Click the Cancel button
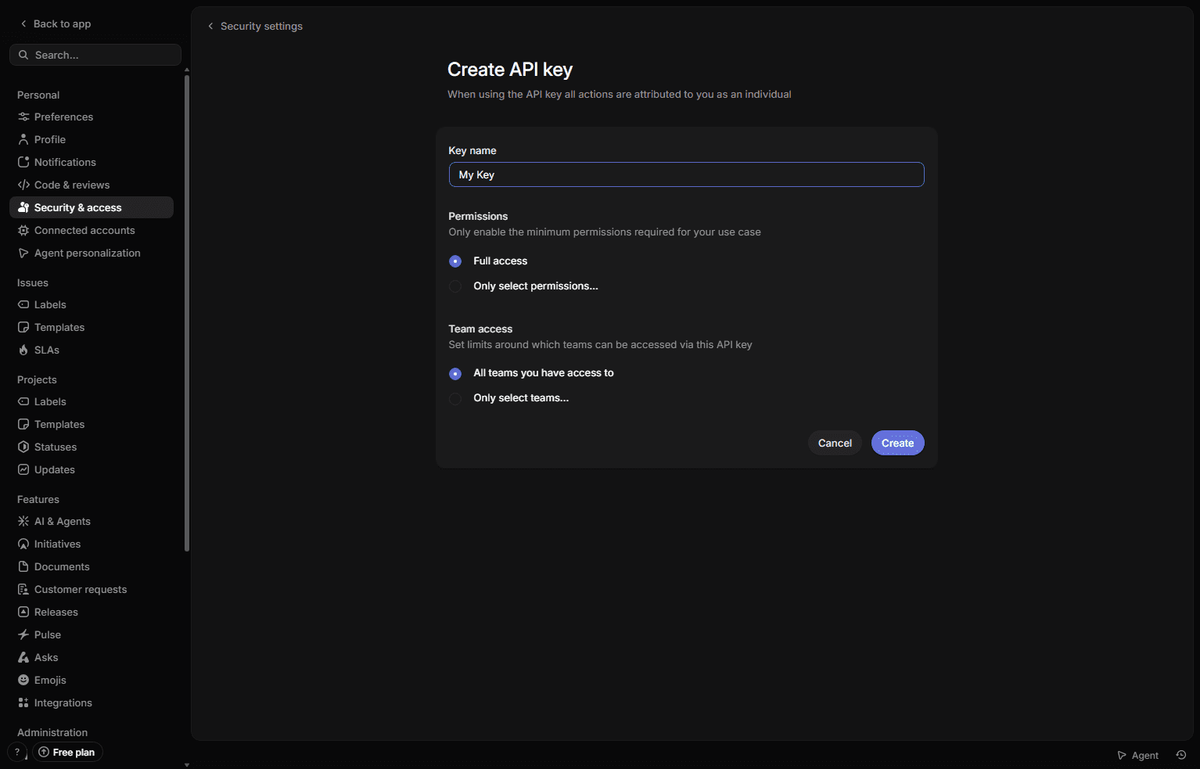This screenshot has height=769, width=1200. [835, 443]
